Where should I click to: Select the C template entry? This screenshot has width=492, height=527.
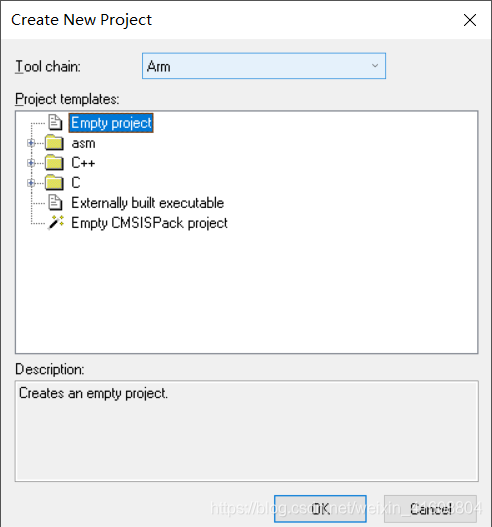[x=76, y=183]
